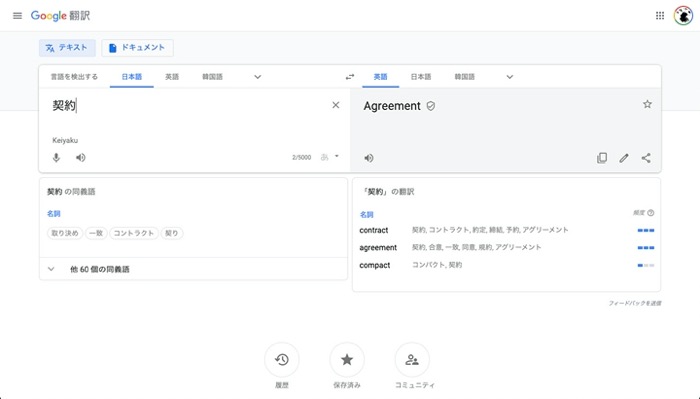
Task: Open the 頻度 help question icon
Action: coord(650,213)
